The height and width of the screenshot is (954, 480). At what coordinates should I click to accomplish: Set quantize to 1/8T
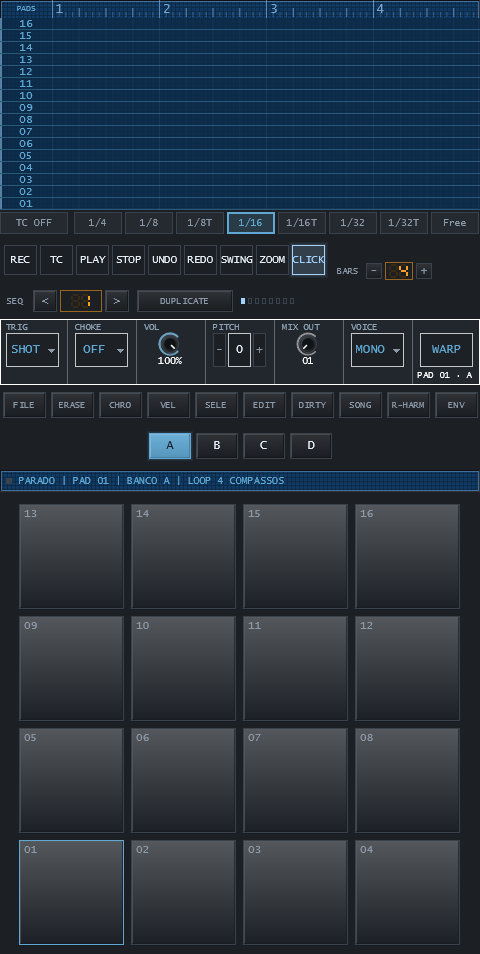(200, 223)
